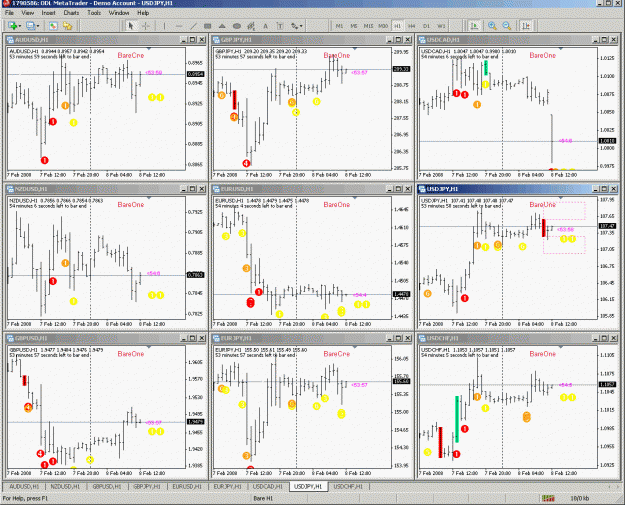Screen dimensions: 625x505
Task: Select the Cursor arrow tool
Action: pos(131,26)
